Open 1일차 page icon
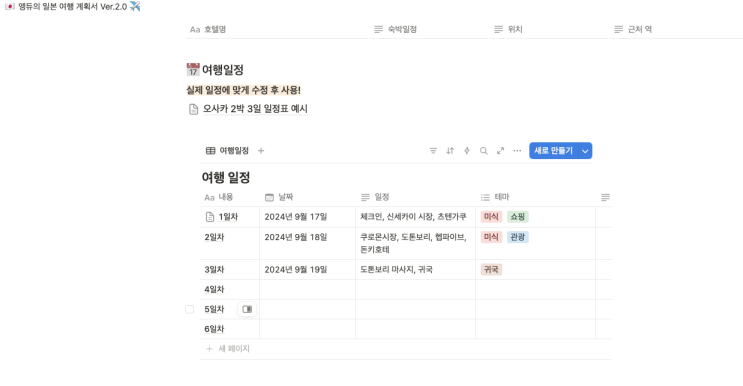 point(210,217)
